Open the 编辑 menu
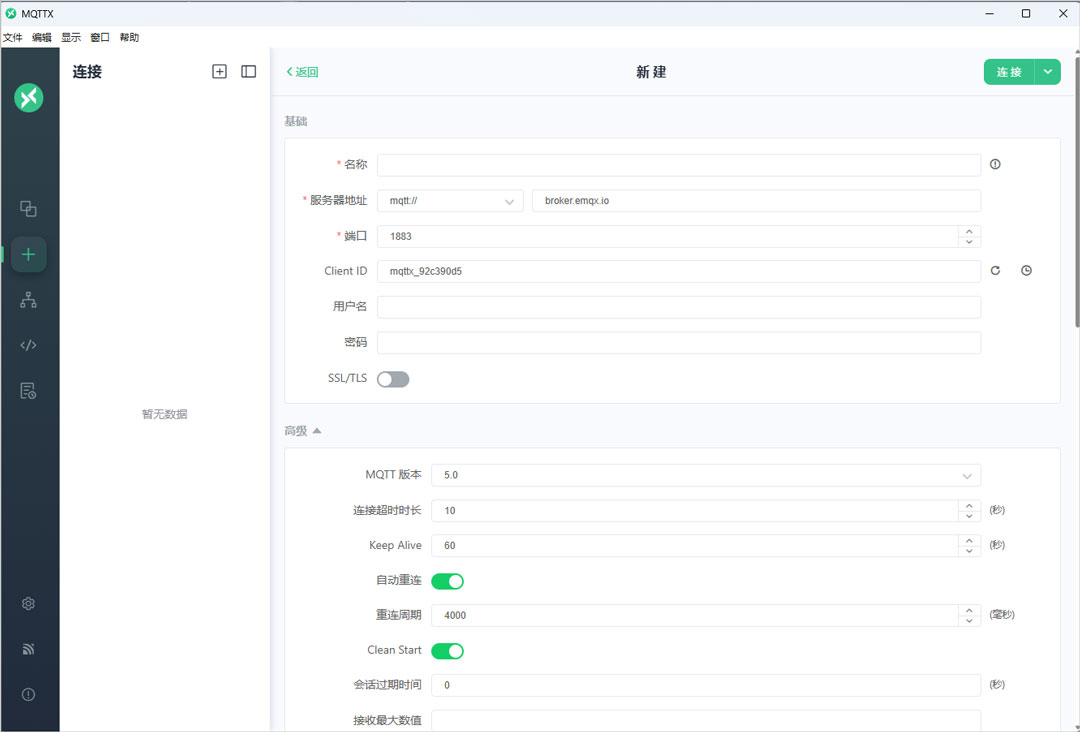 coord(42,37)
